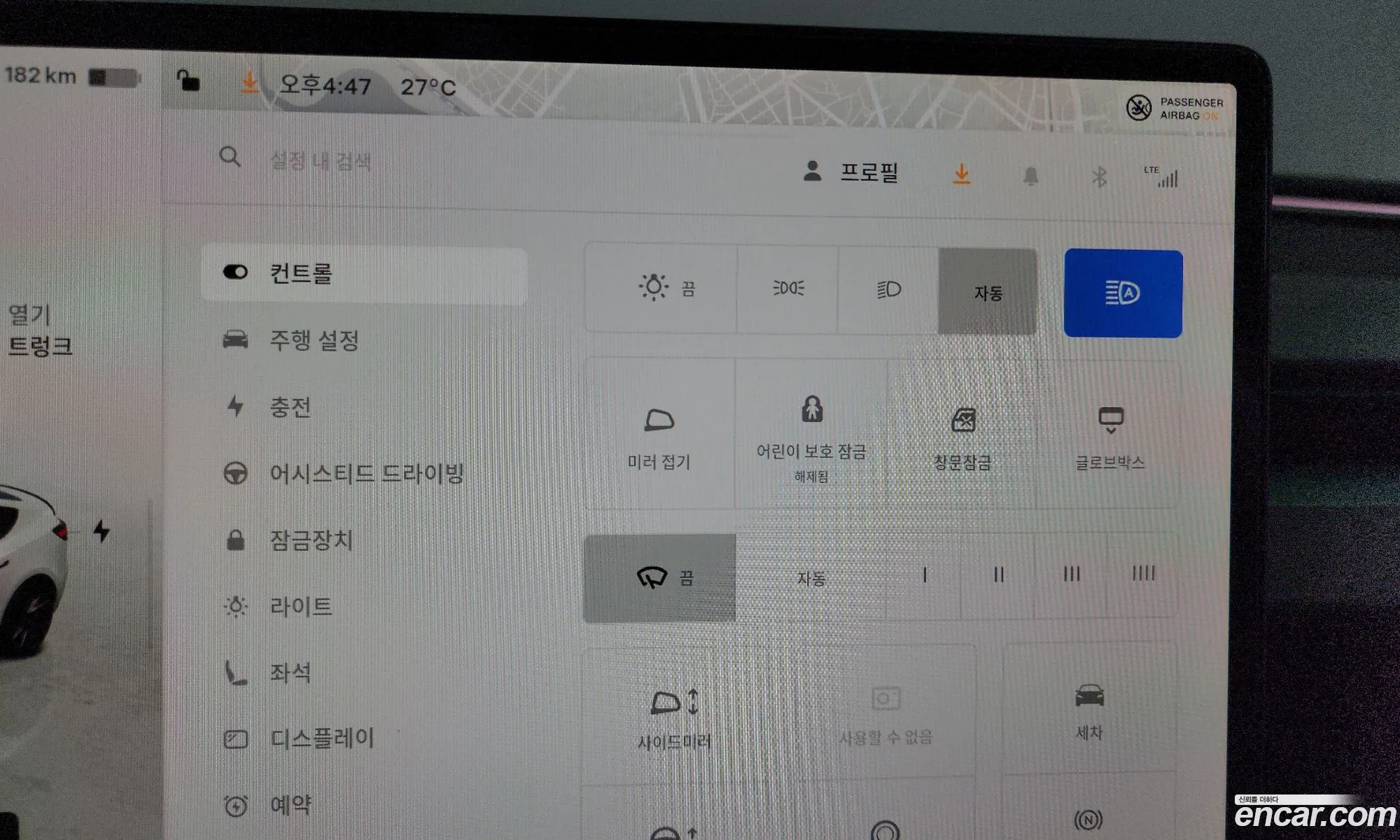Tap the search field 설정 내 검색
1400x840 pixels.
321,162
